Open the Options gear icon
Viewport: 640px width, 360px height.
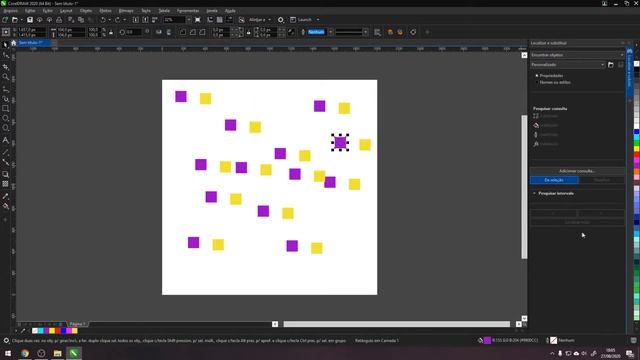(281, 20)
